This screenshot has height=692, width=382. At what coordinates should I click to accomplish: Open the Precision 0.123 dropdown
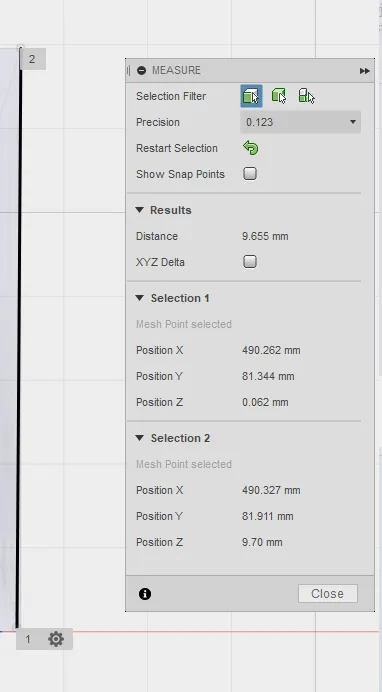coord(300,122)
